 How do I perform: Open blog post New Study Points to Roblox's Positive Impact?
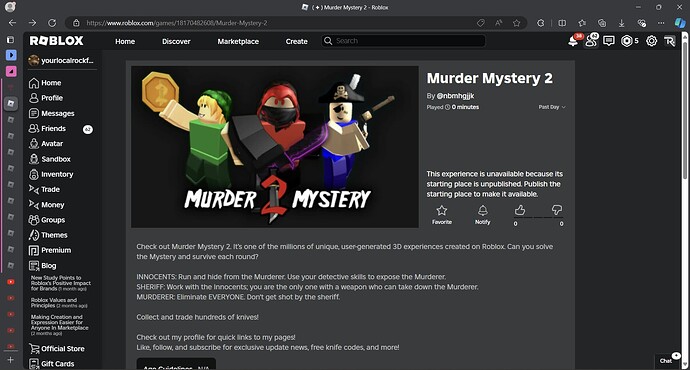[61, 283]
